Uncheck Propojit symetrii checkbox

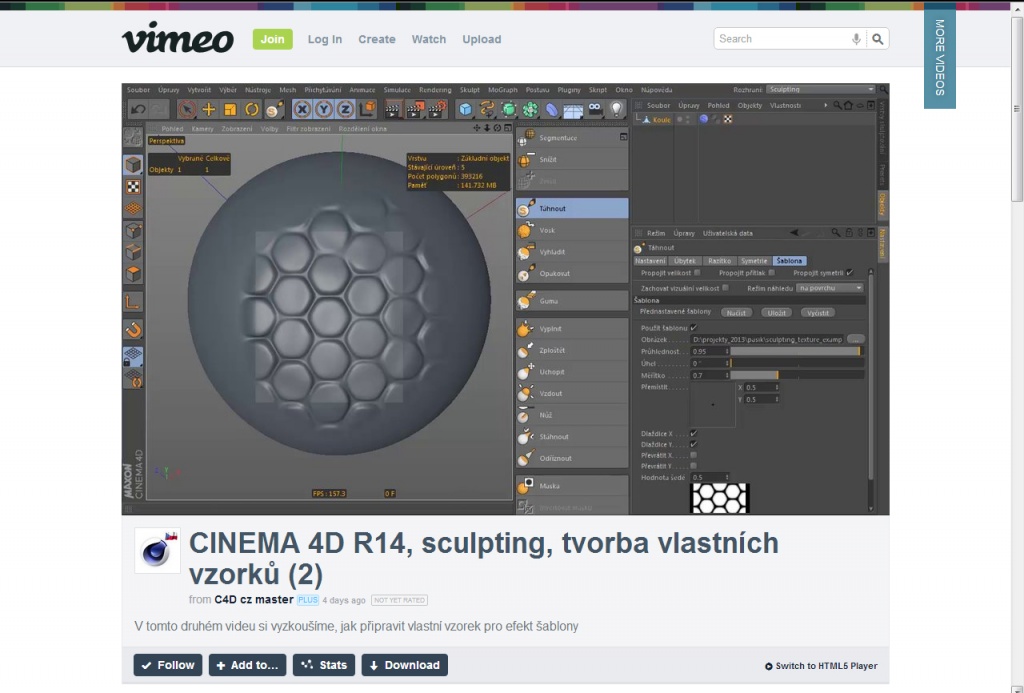tap(850, 272)
